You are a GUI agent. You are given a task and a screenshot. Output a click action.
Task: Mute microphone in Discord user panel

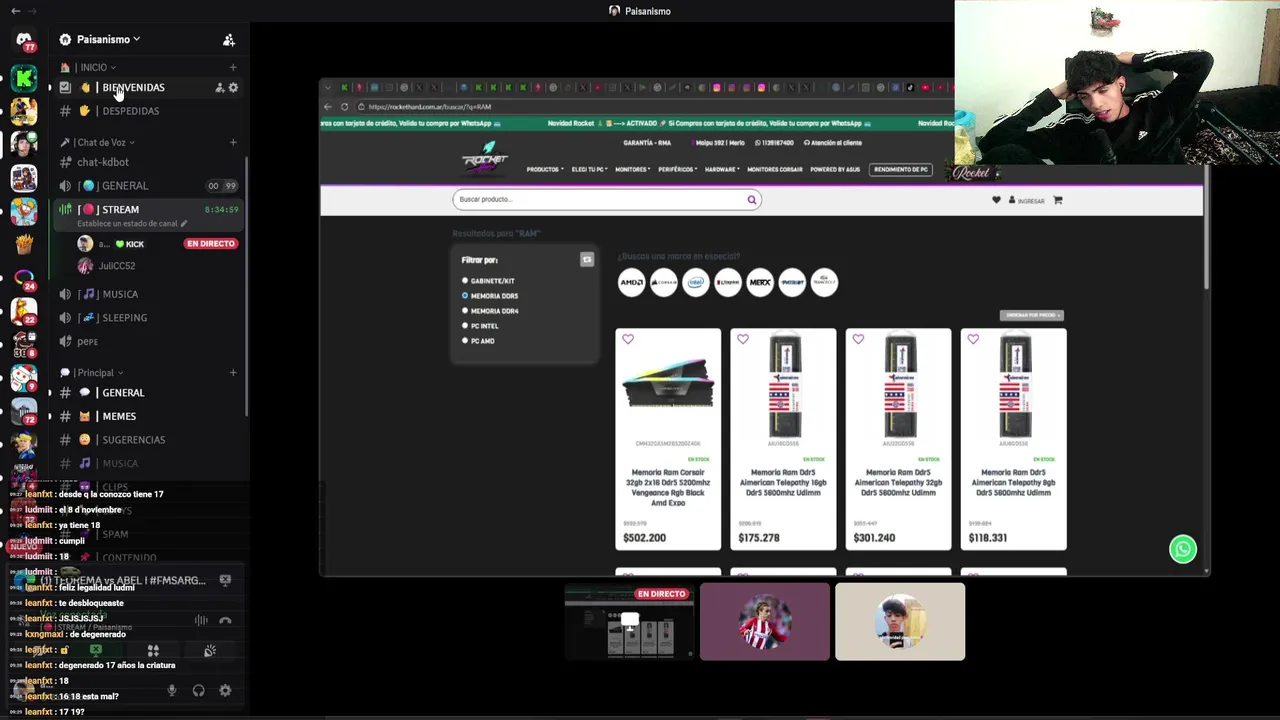tap(172, 690)
